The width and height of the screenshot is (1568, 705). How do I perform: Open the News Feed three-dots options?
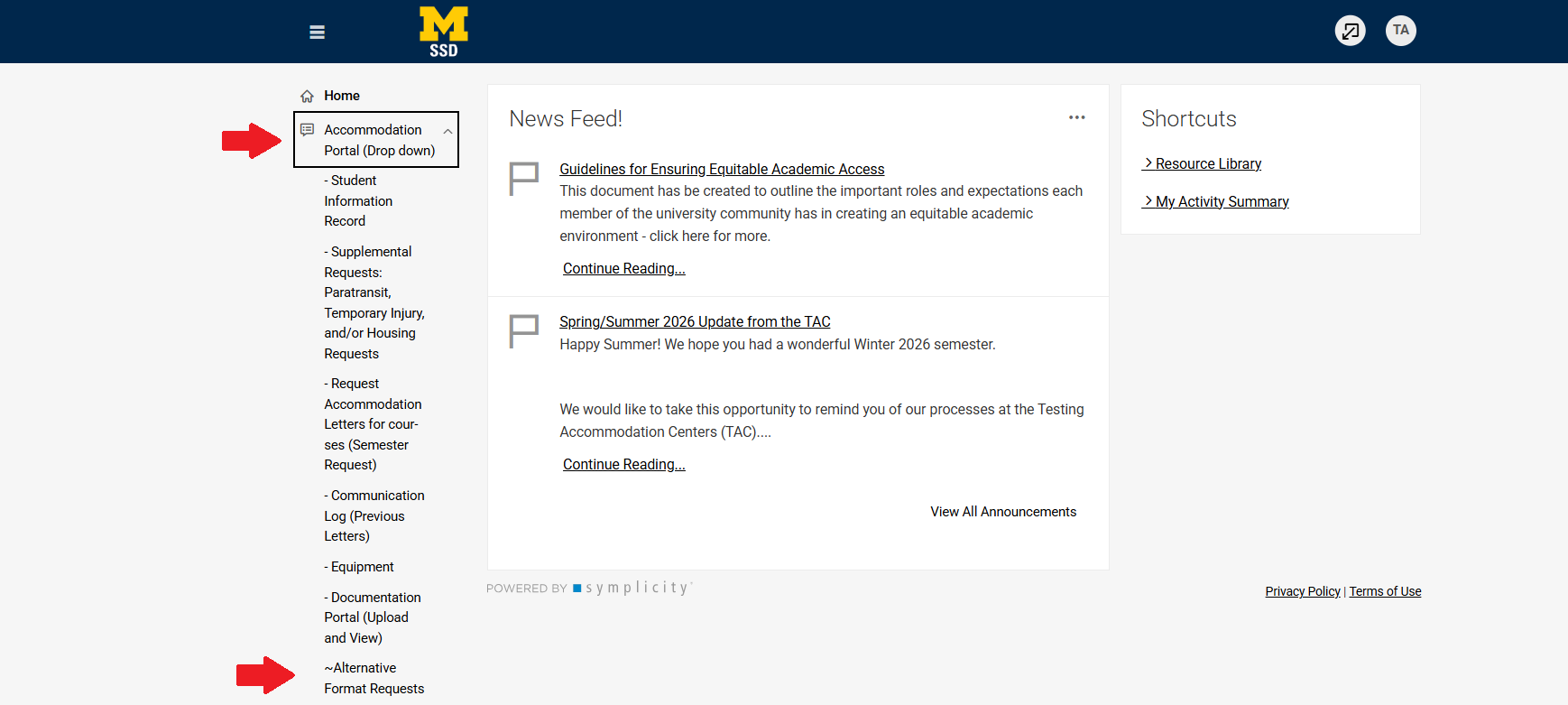tap(1077, 117)
